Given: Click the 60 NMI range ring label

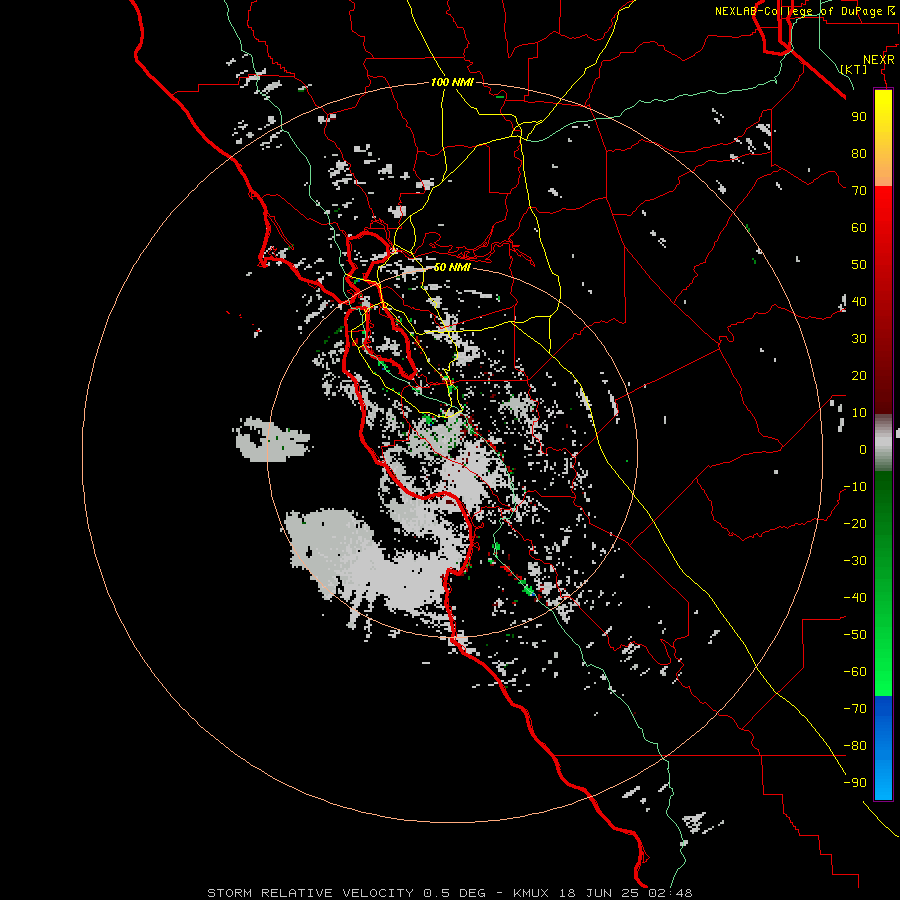Looking at the screenshot, I should point(451,267).
